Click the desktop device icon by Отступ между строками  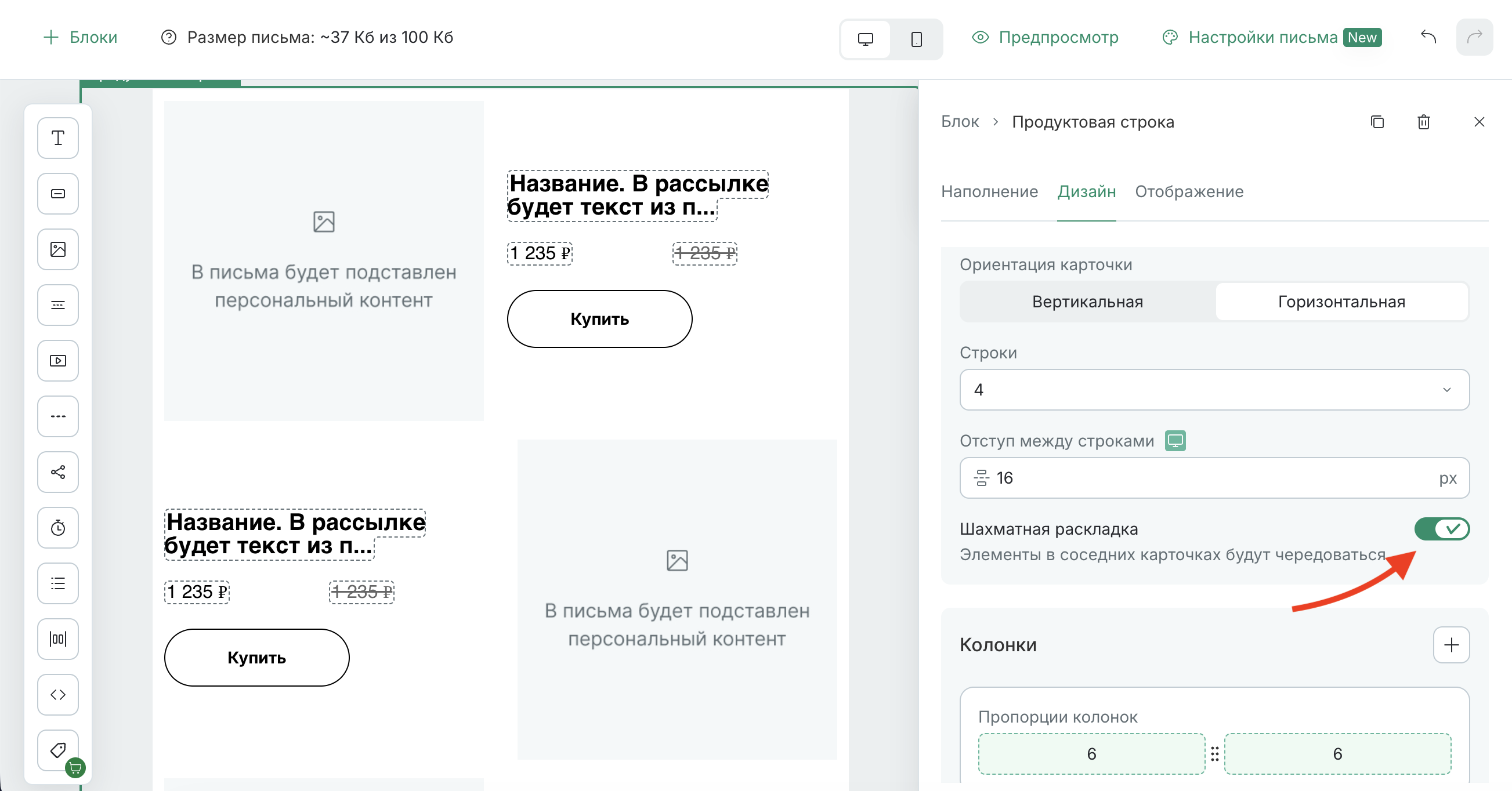[1175, 441]
